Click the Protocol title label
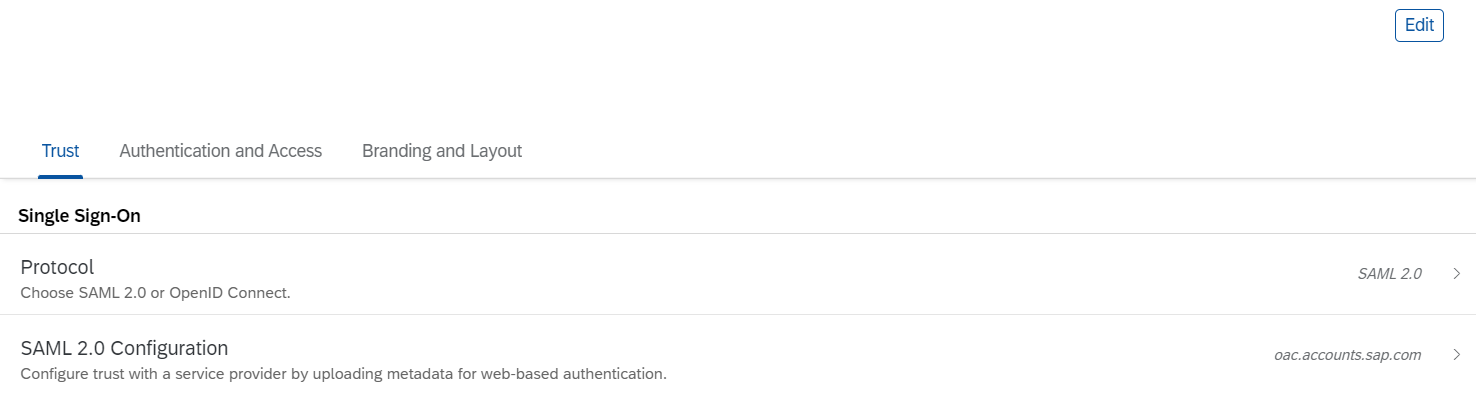Image resolution: width=1476 pixels, height=393 pixels. (x=57, y=267)
